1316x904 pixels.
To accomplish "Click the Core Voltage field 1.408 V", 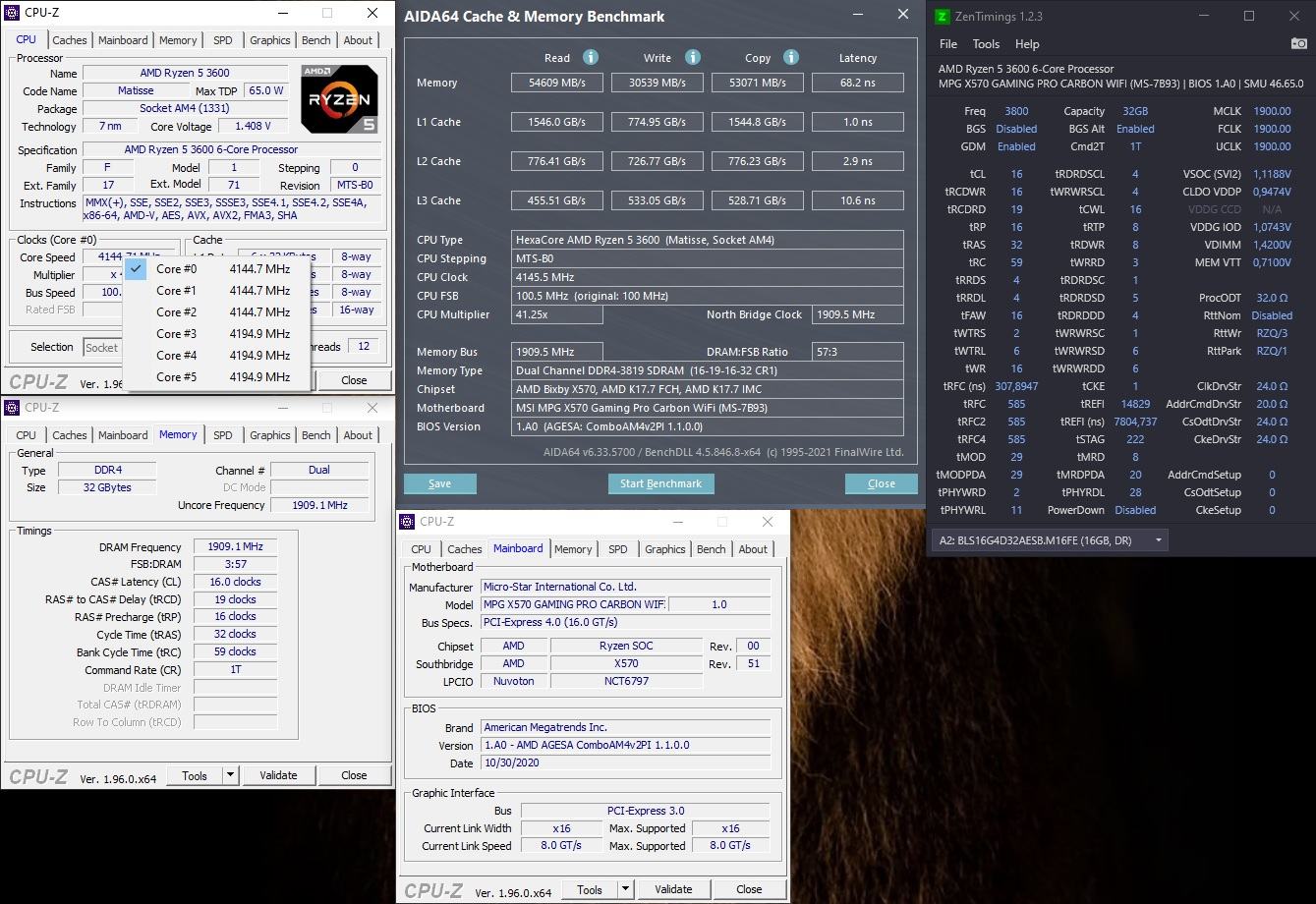I will point(253,127).
